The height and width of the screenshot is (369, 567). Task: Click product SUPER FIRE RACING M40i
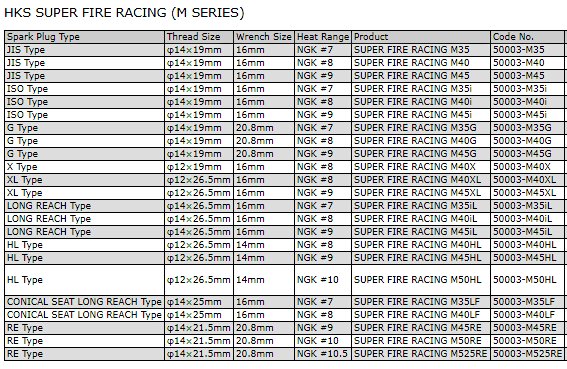421,102
